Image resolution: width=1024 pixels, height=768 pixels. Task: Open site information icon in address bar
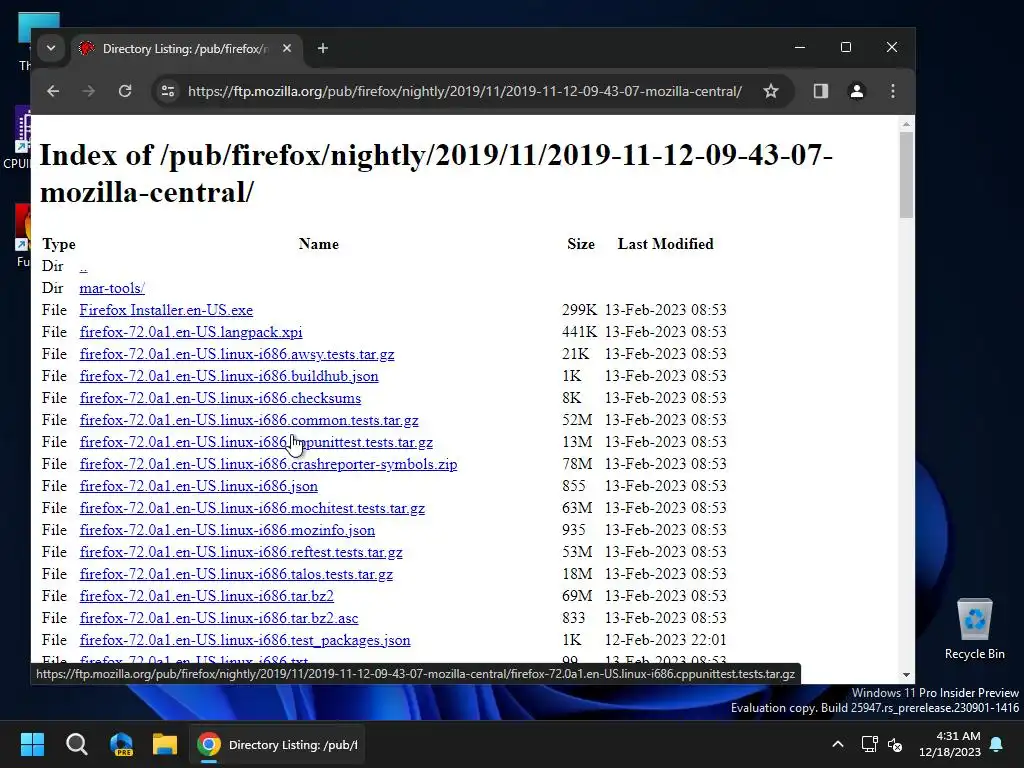pos(168,91)
